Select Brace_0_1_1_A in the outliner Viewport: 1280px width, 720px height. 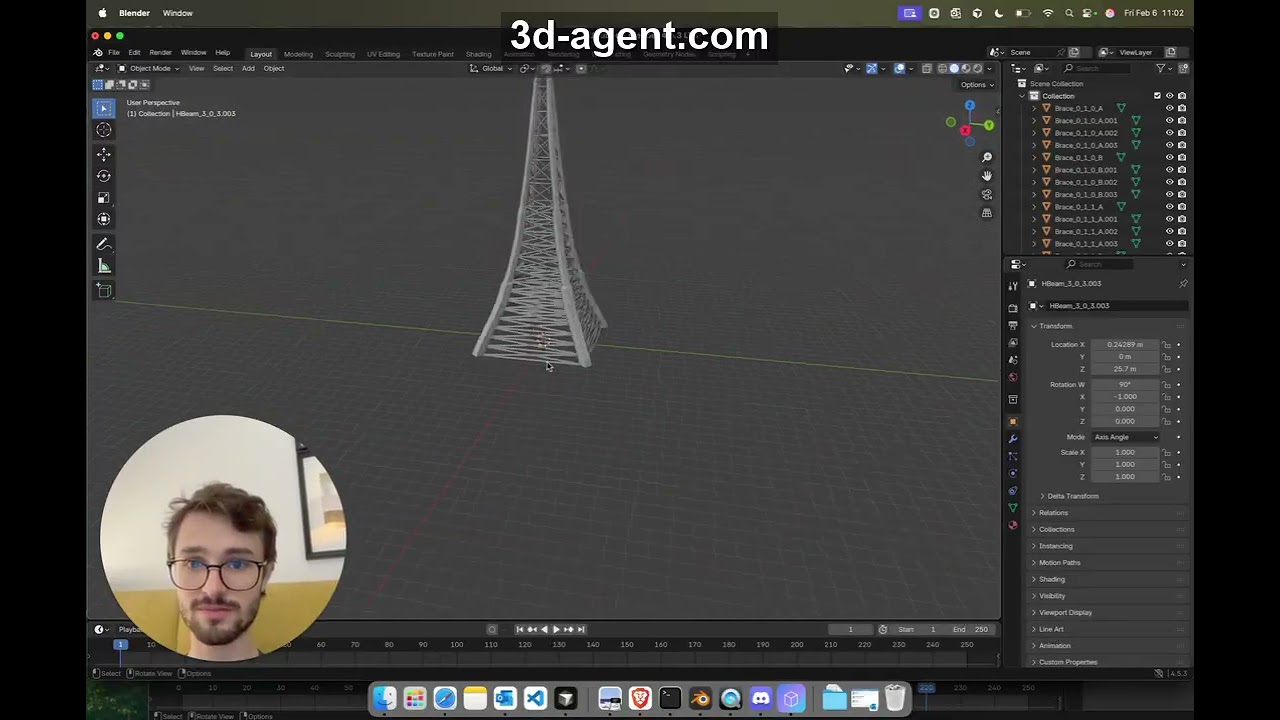pos(1078,207)
